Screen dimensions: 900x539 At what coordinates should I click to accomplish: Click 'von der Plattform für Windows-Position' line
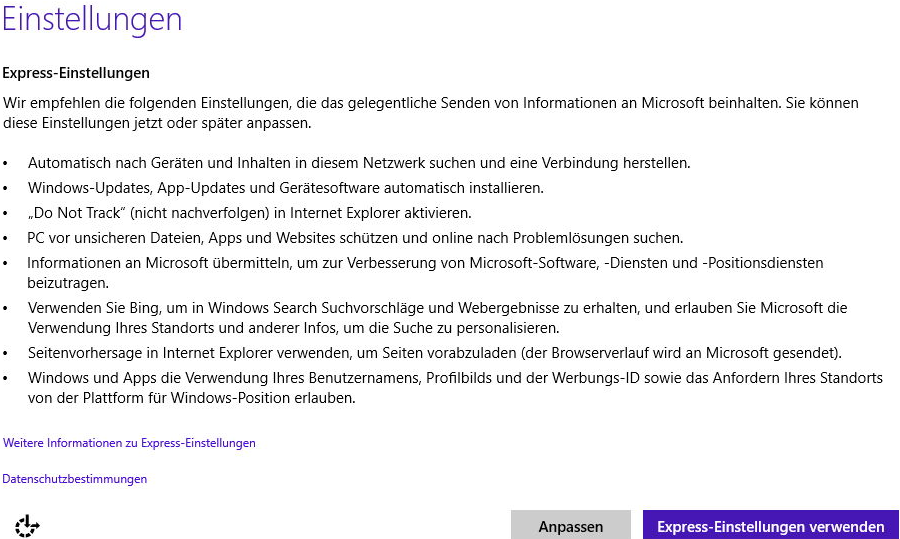(191, 398)
